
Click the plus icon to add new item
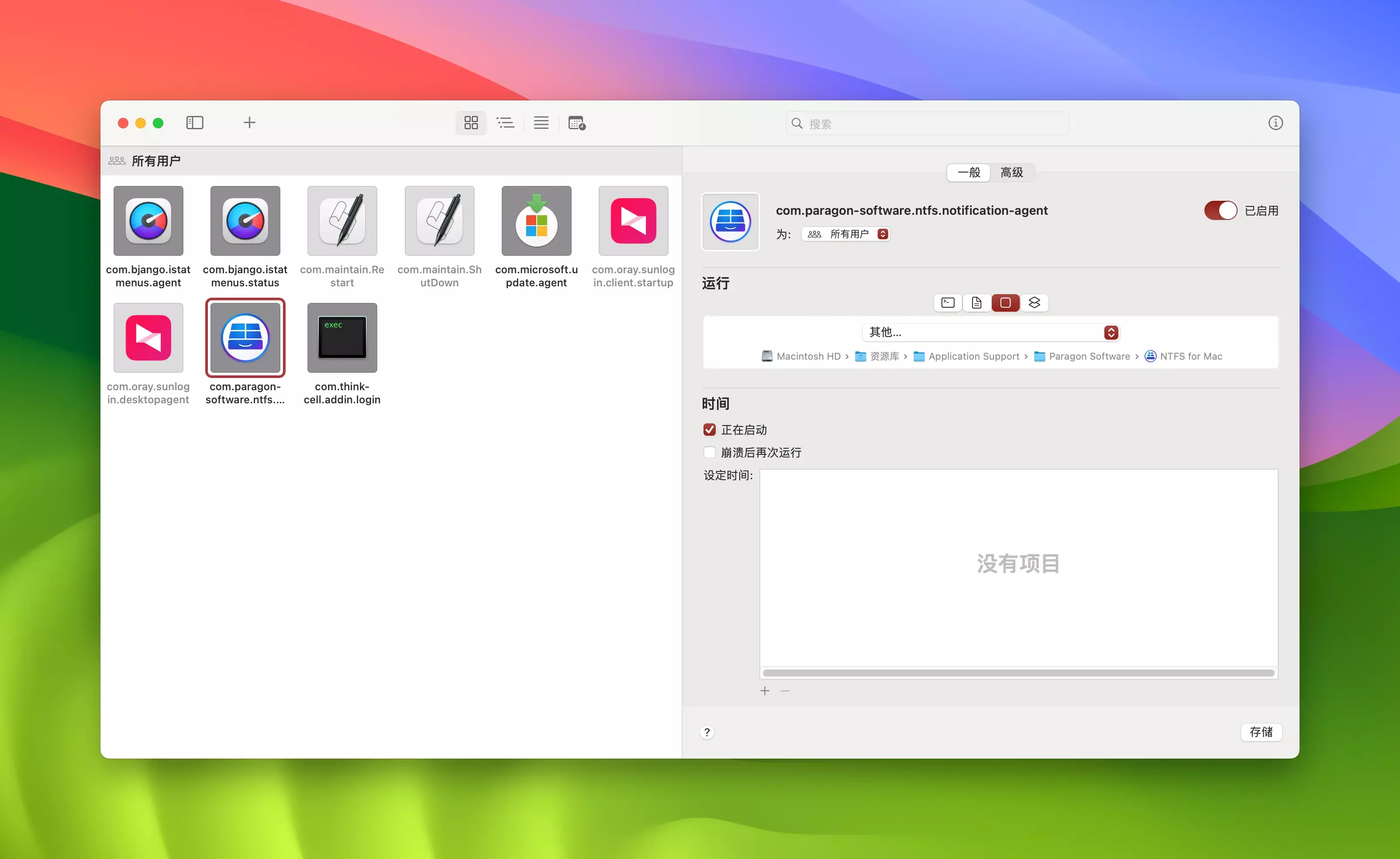[x=249, y=123]
